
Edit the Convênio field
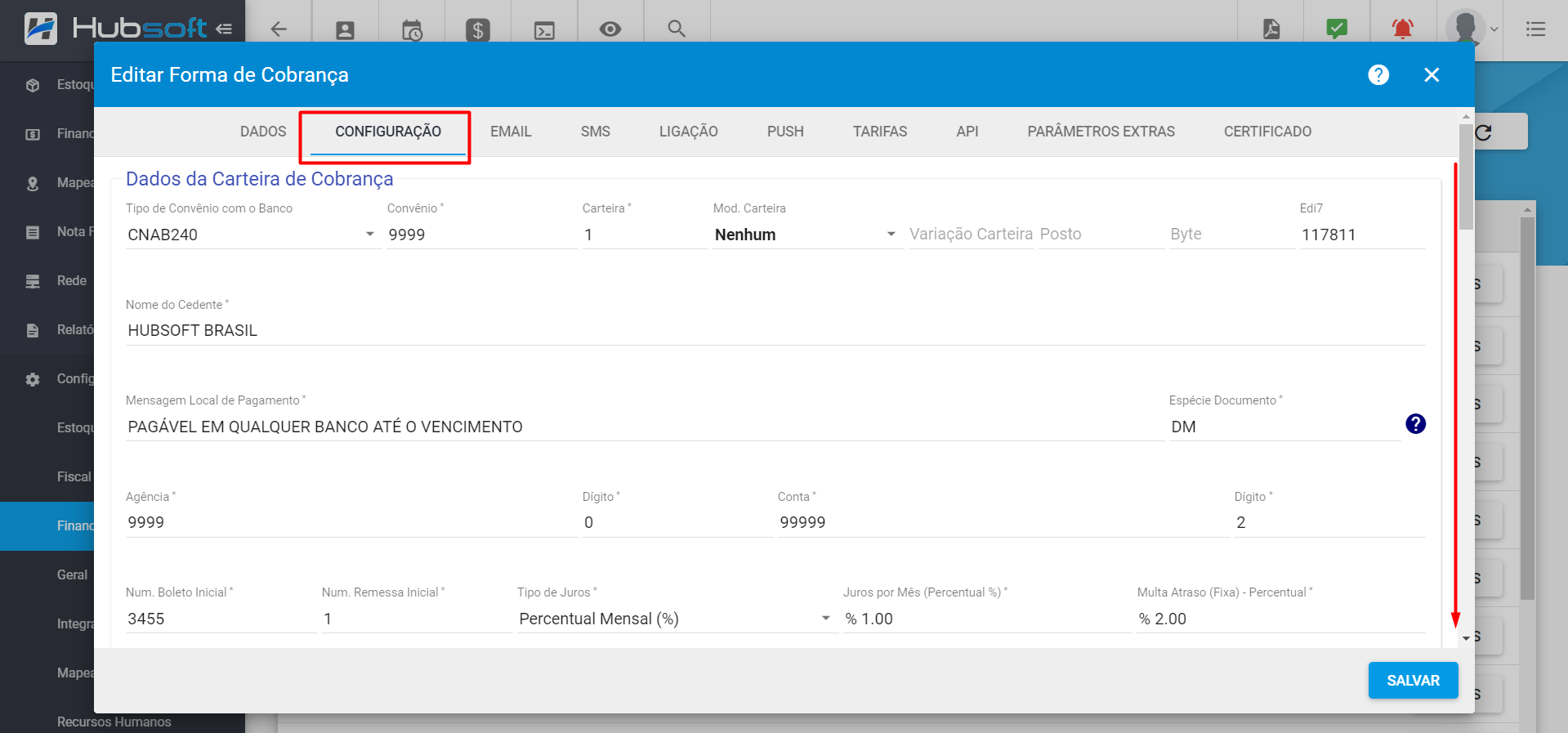click(482, 235)
